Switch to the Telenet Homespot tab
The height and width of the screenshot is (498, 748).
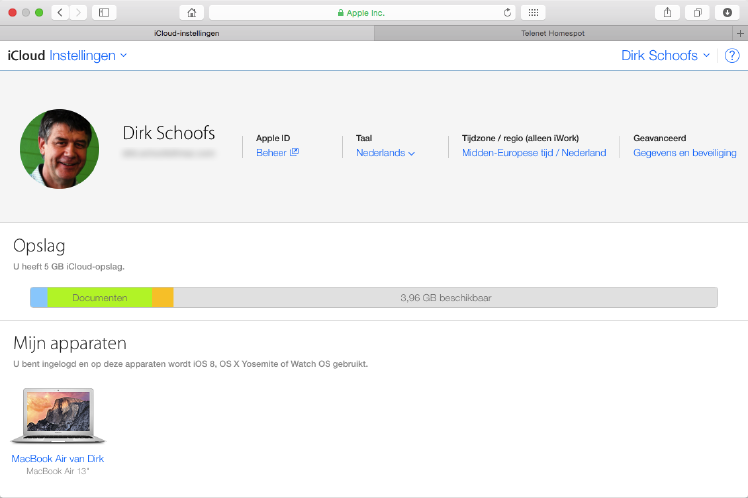553,33
